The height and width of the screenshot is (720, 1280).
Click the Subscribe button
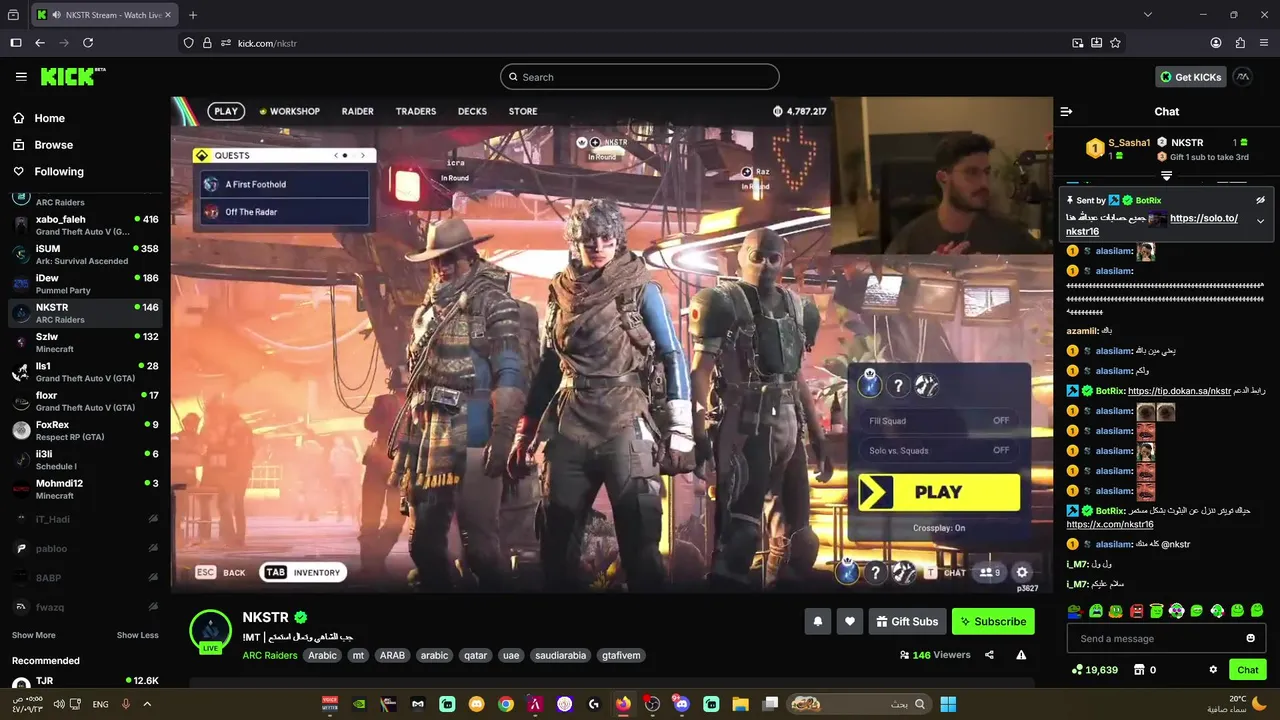pyautogui.click(x=993, y=621)
